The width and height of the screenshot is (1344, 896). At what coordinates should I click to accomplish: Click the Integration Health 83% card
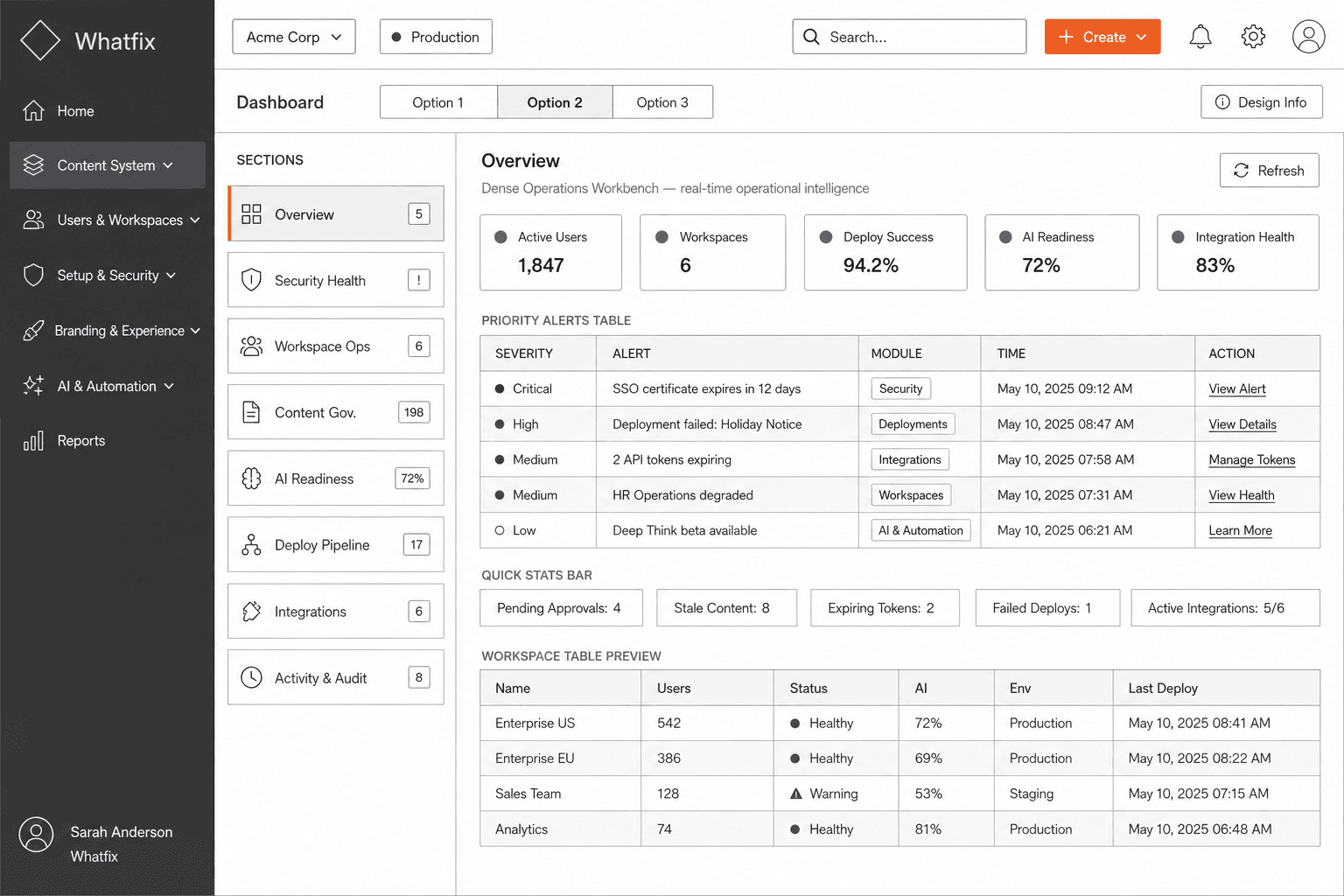coord(1238,252)
